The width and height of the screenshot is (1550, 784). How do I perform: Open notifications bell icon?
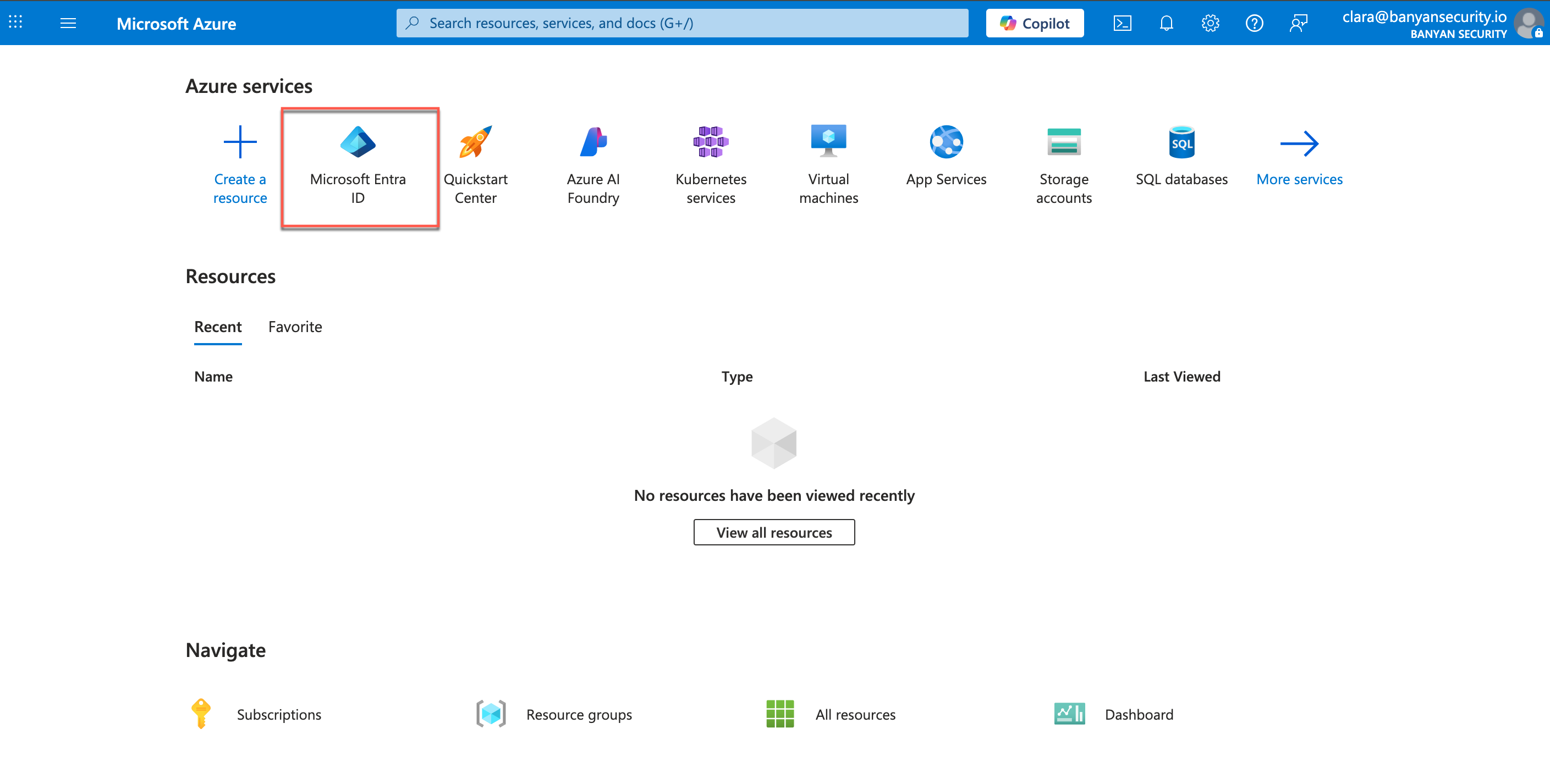pyautogui.click(x=1166, y=24)
